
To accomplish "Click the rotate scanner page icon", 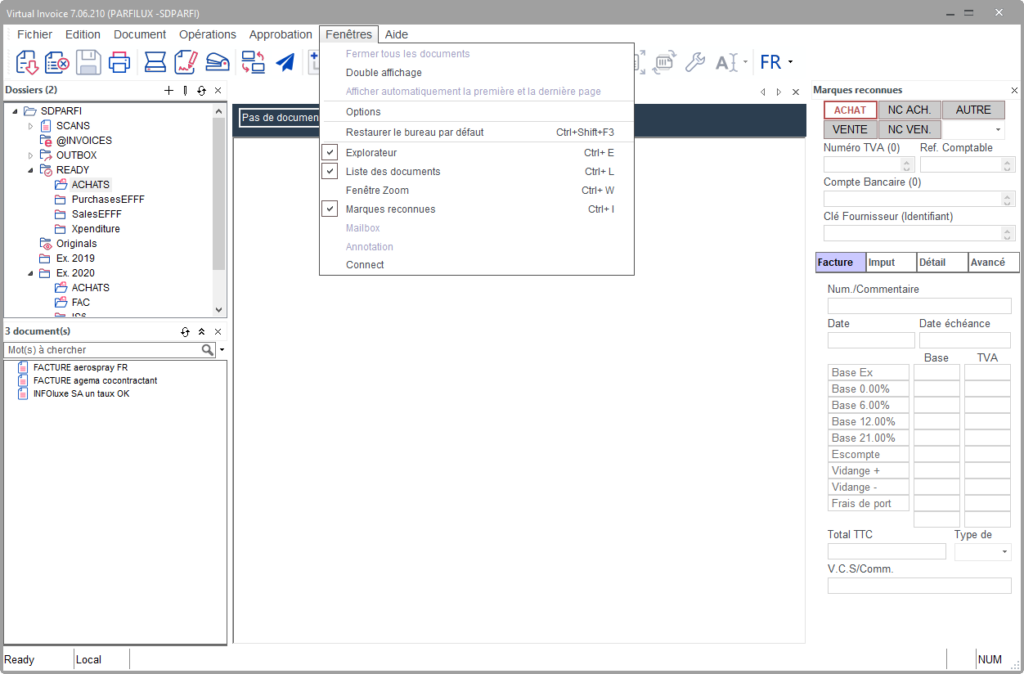I will coord(665,63).
